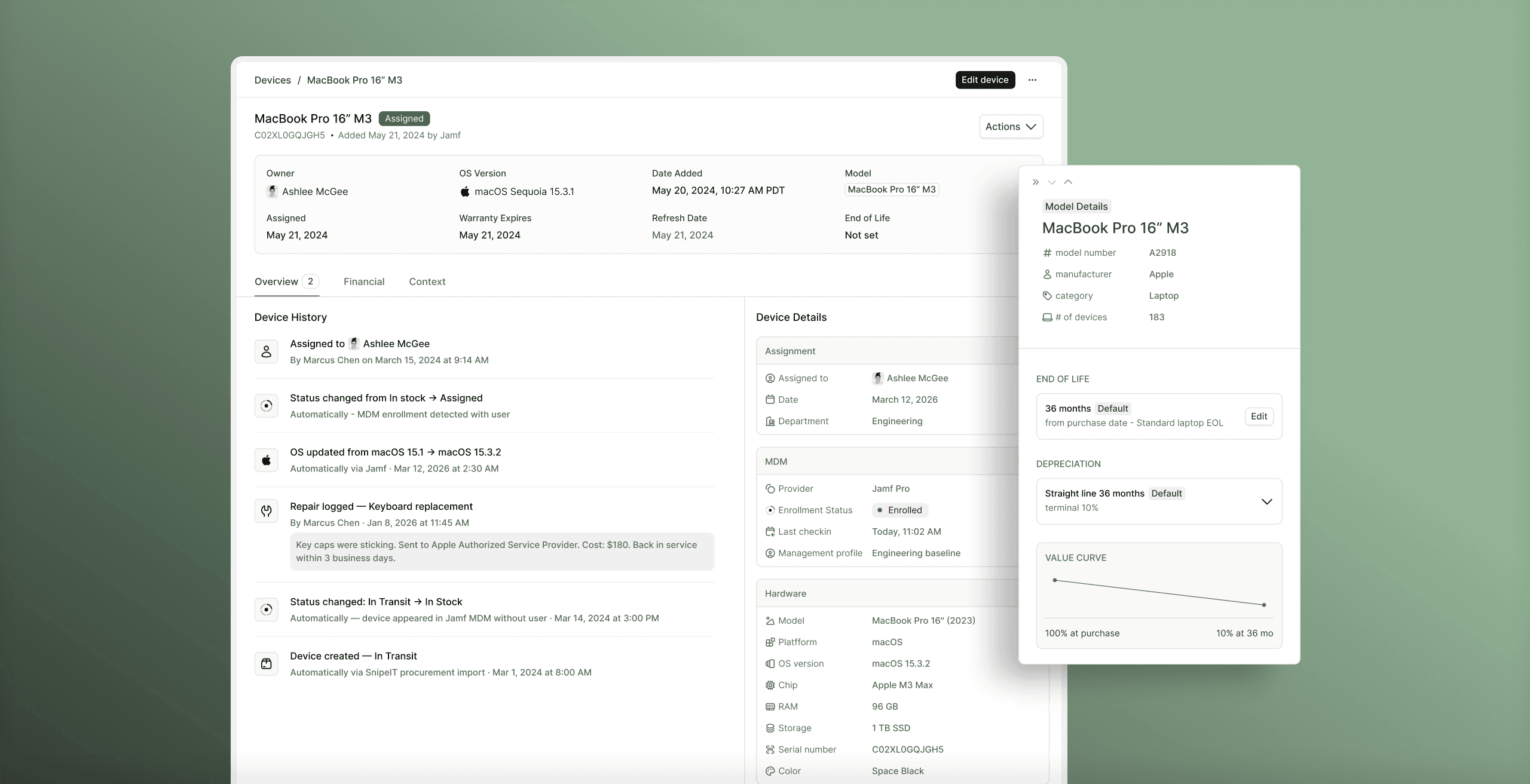
Task: Click the MacBook Pro 16" M3 model chip
Action: [x=892, y=189]
